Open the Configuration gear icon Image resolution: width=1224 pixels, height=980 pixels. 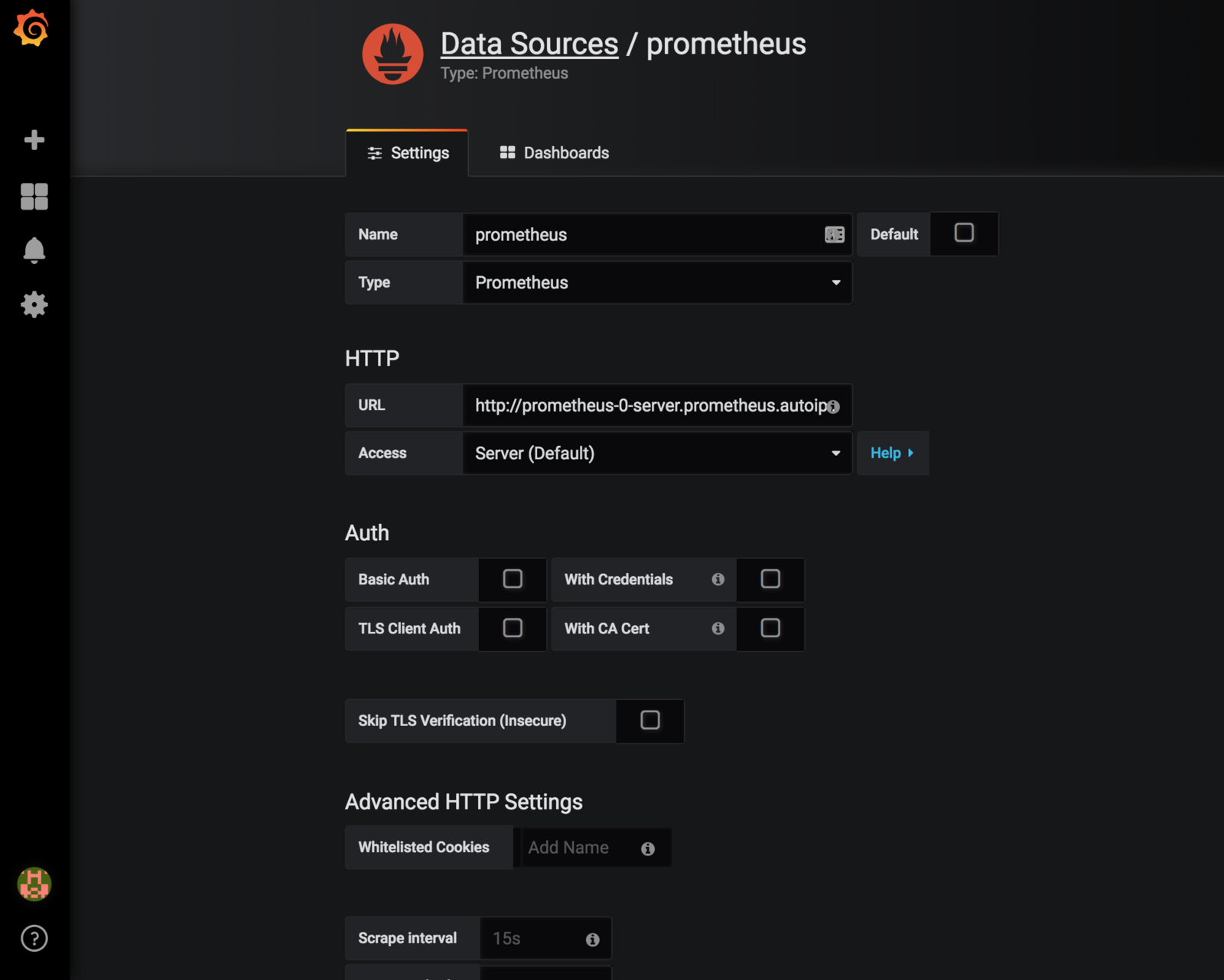click(x=34, y=304)
